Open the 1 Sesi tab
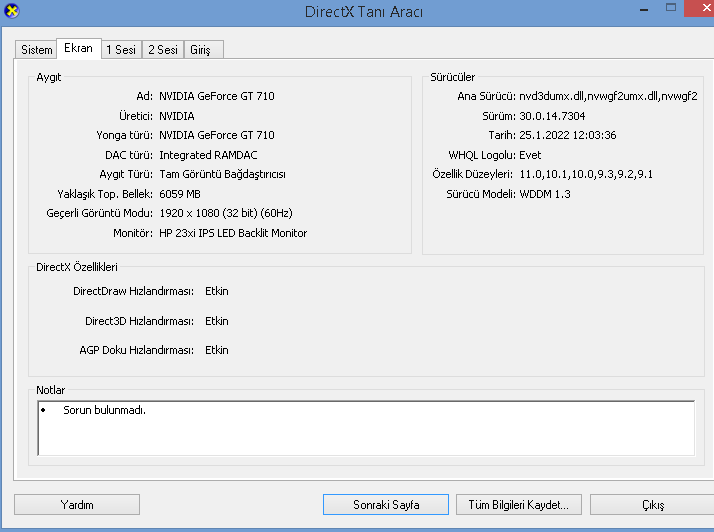Image resolution: width=714 pixels, height=532 pixels. (x=121, y=50)
